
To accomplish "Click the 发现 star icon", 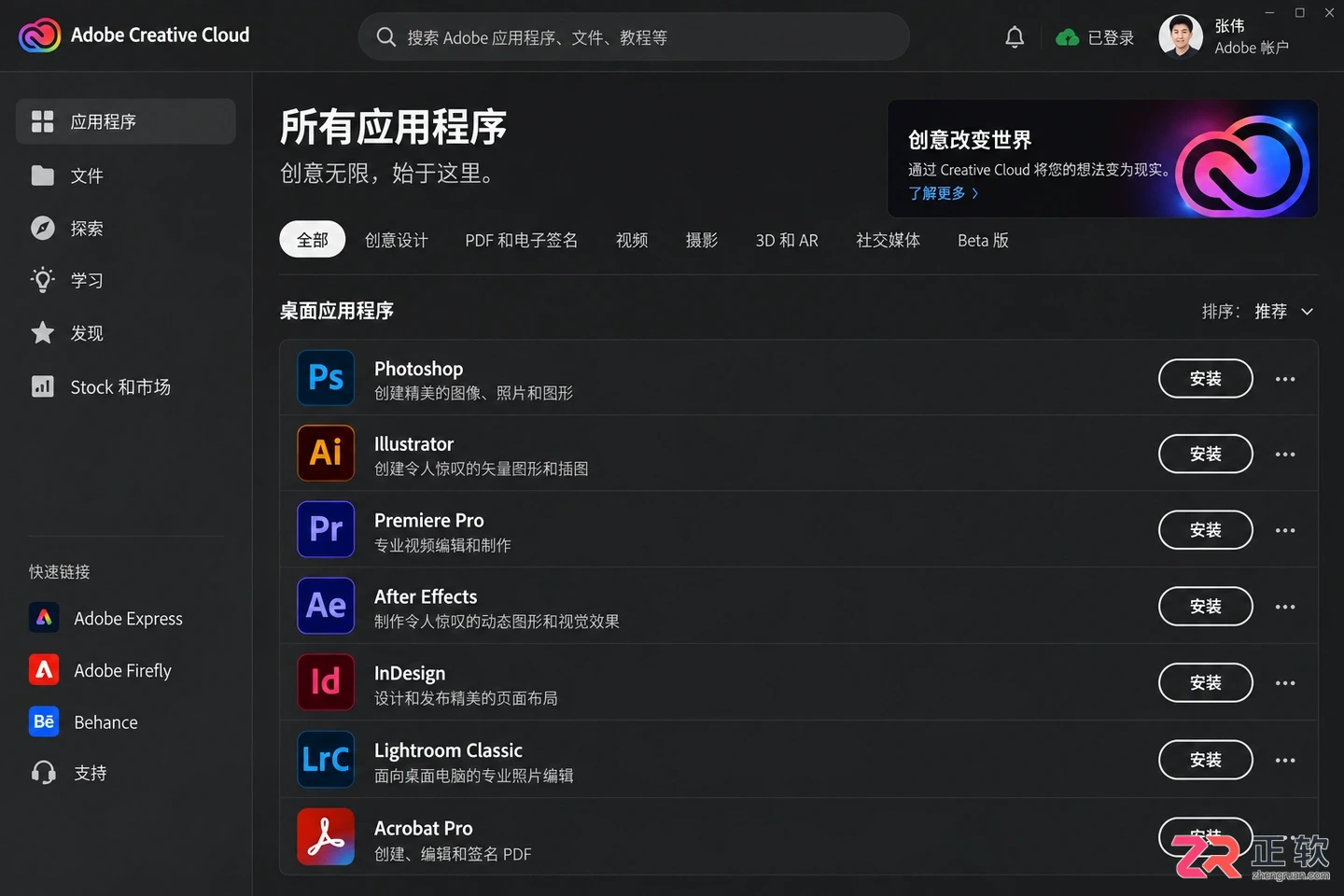I will tap(43, 332).
